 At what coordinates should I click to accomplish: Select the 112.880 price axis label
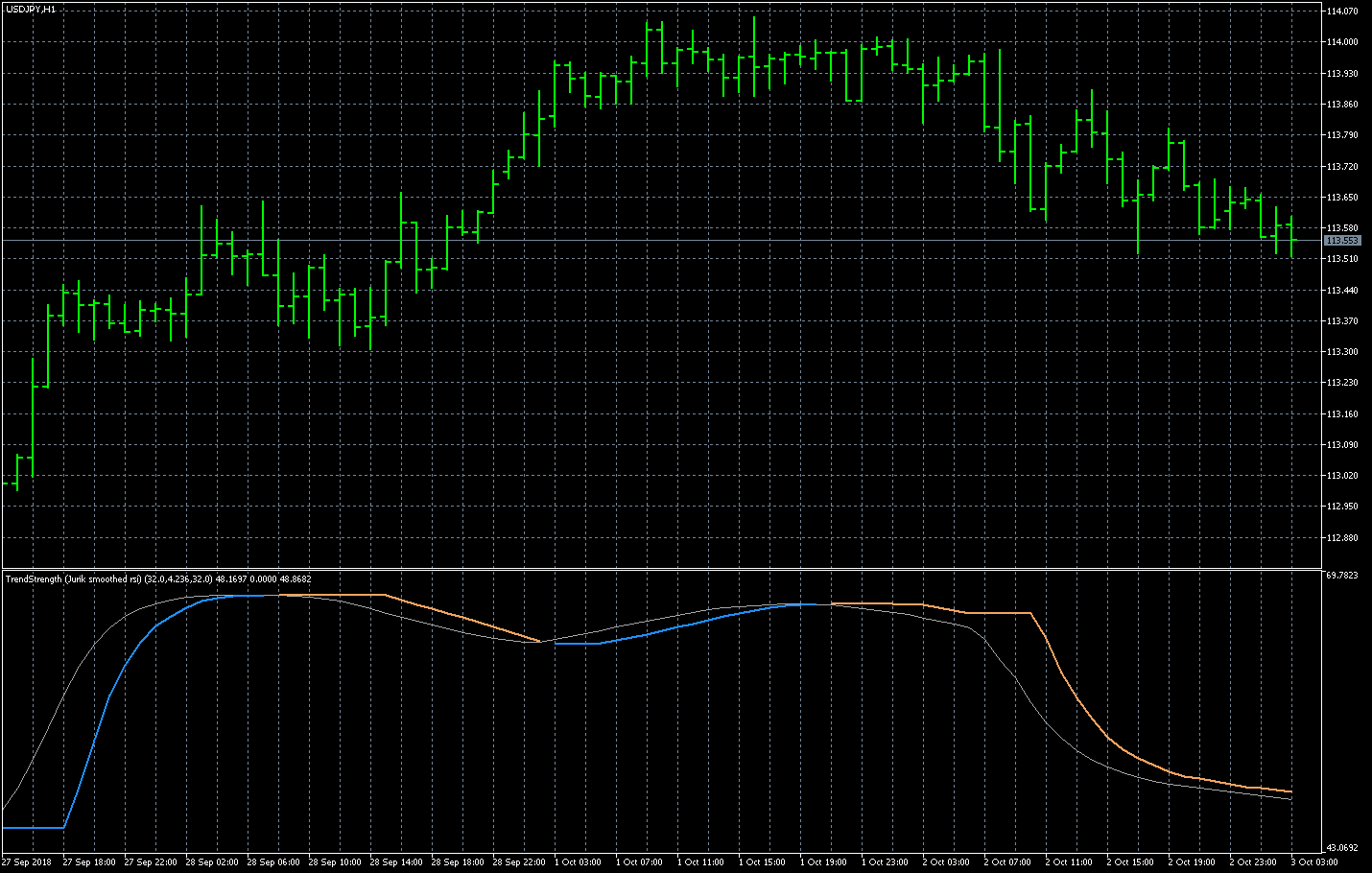coord(1341,538)
